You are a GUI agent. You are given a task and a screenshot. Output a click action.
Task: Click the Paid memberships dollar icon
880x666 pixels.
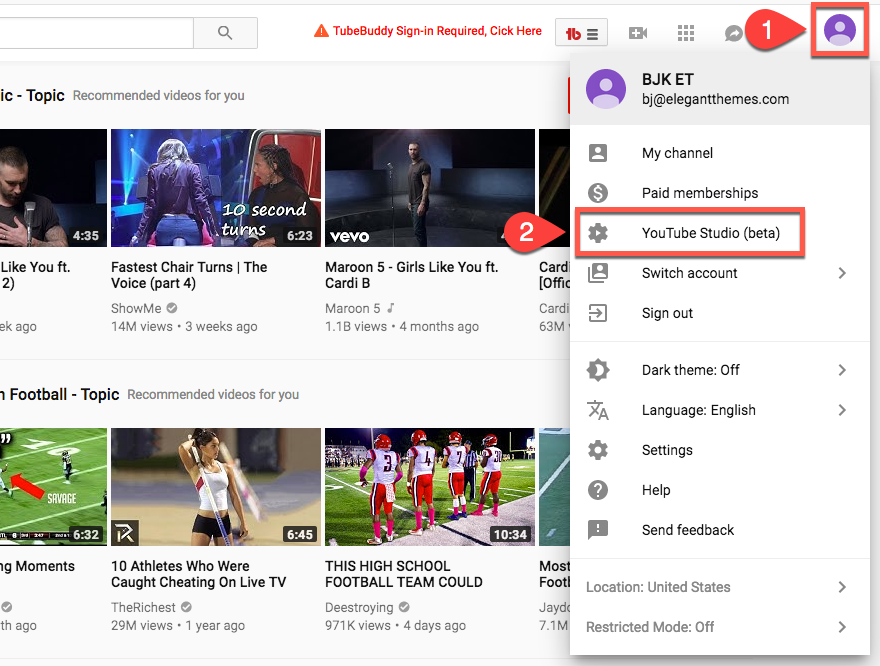tap(598, 193)
